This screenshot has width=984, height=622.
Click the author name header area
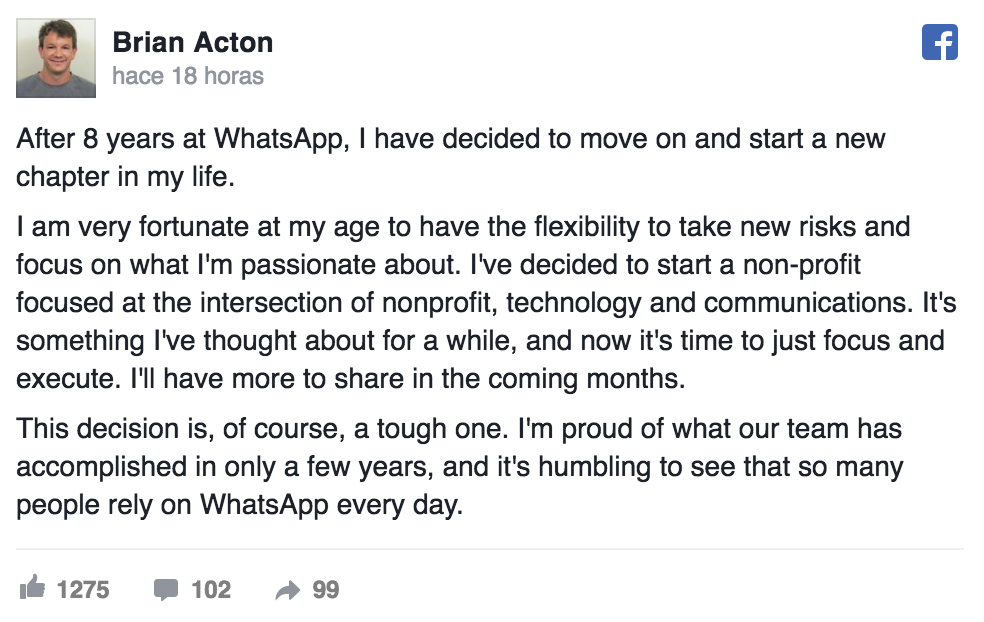coord(194,42)
